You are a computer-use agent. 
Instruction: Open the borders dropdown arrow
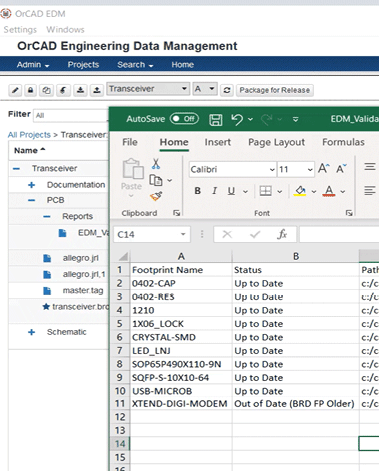(280, 191)
